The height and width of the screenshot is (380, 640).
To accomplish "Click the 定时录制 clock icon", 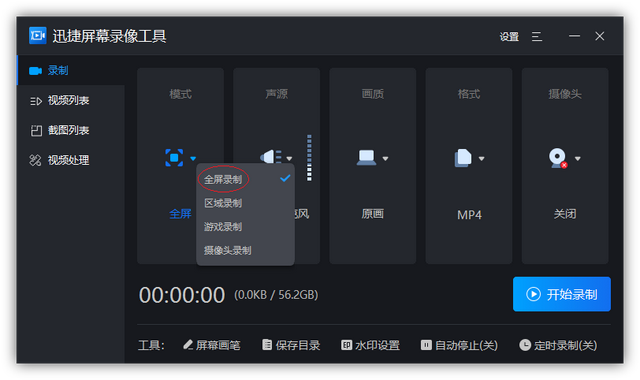I will pyautogui.click(x=525, y=345).
